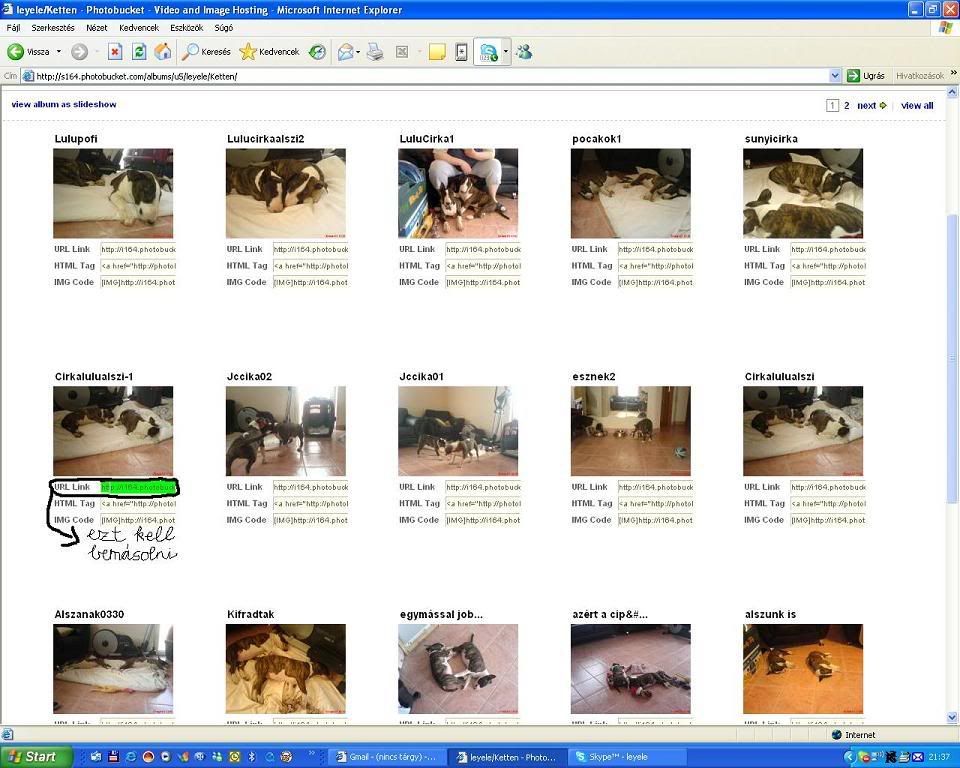Open the Lulupofi dog thumbnail
Image resolution: width=960 pixels, height=768 pixels.
tap(113, 193)
